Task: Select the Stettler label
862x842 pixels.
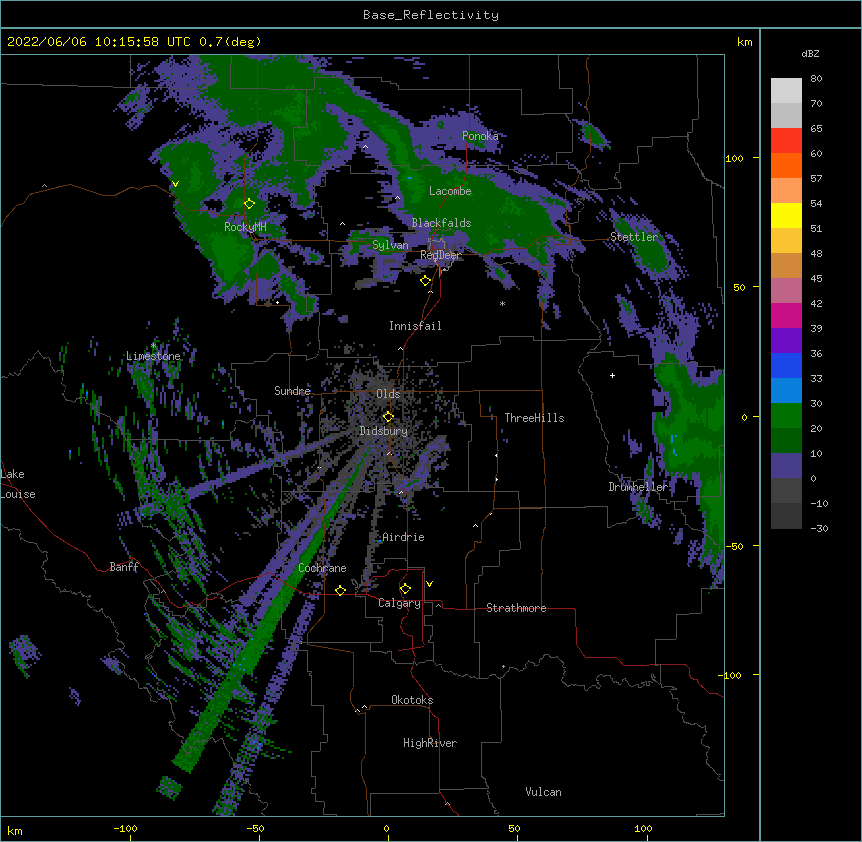Action: 634,237
